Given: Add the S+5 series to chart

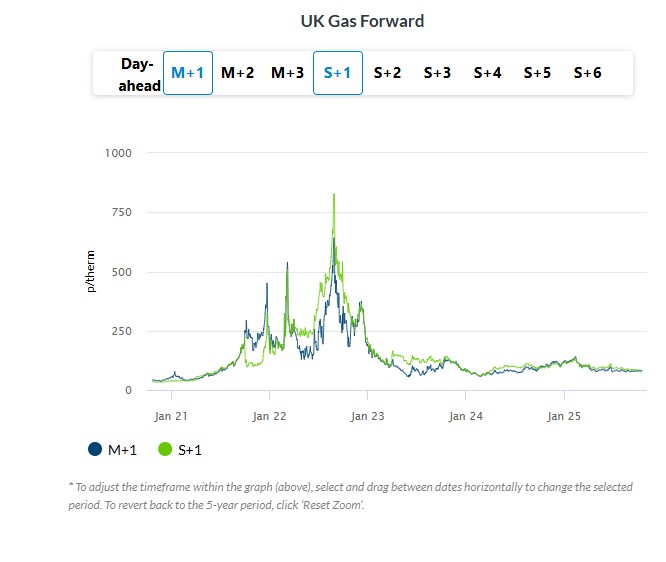Looking at the screenshot, I should 538,73.
